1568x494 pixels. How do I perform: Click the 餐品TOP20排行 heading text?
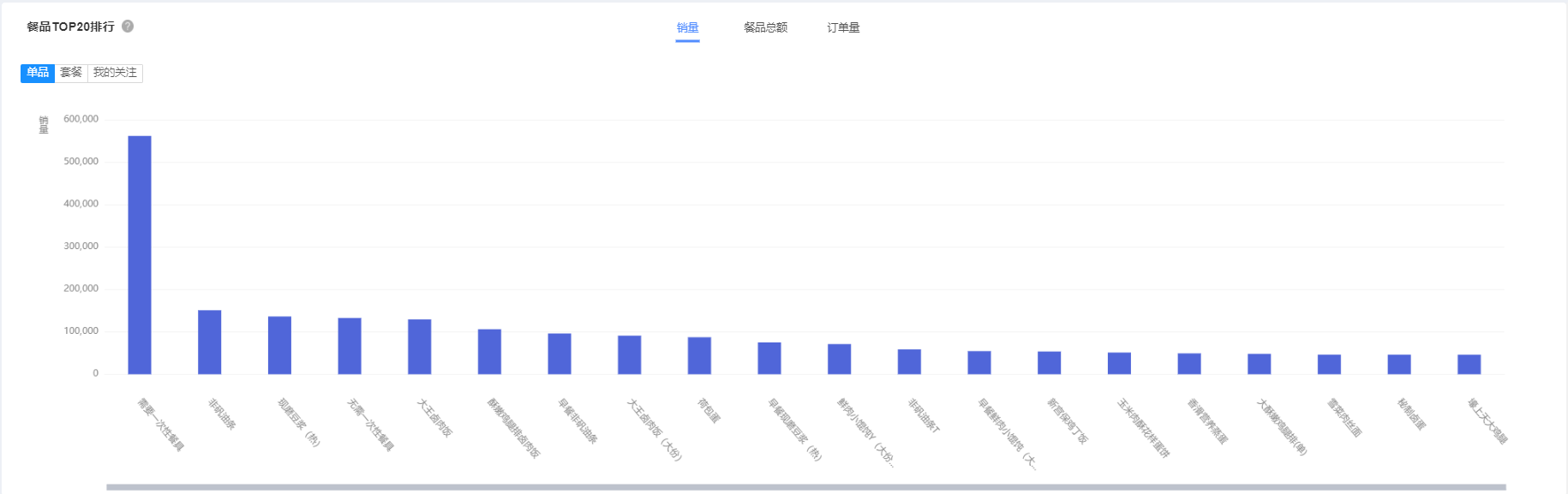tap(70, 27)
